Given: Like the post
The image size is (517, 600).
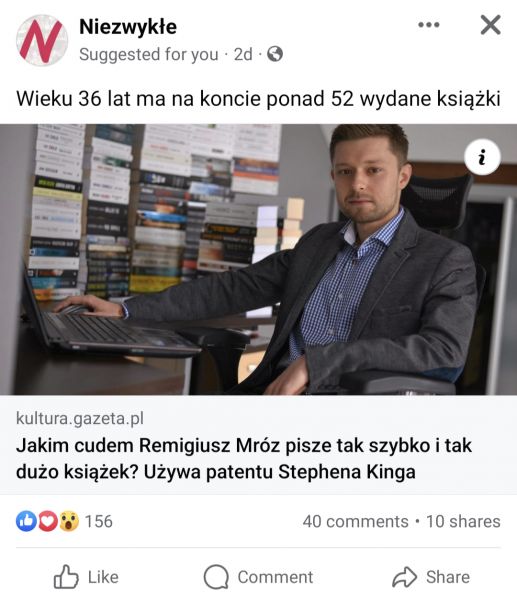Looking at the screenshot, I should 86,577.
